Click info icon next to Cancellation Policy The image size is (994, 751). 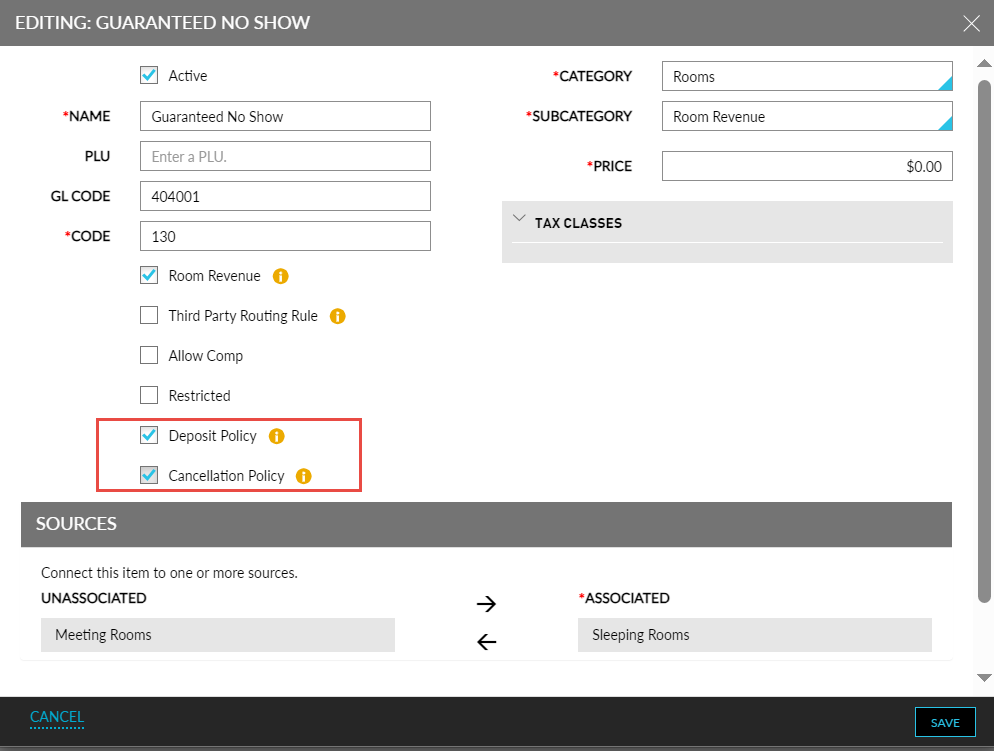(304, 476)
